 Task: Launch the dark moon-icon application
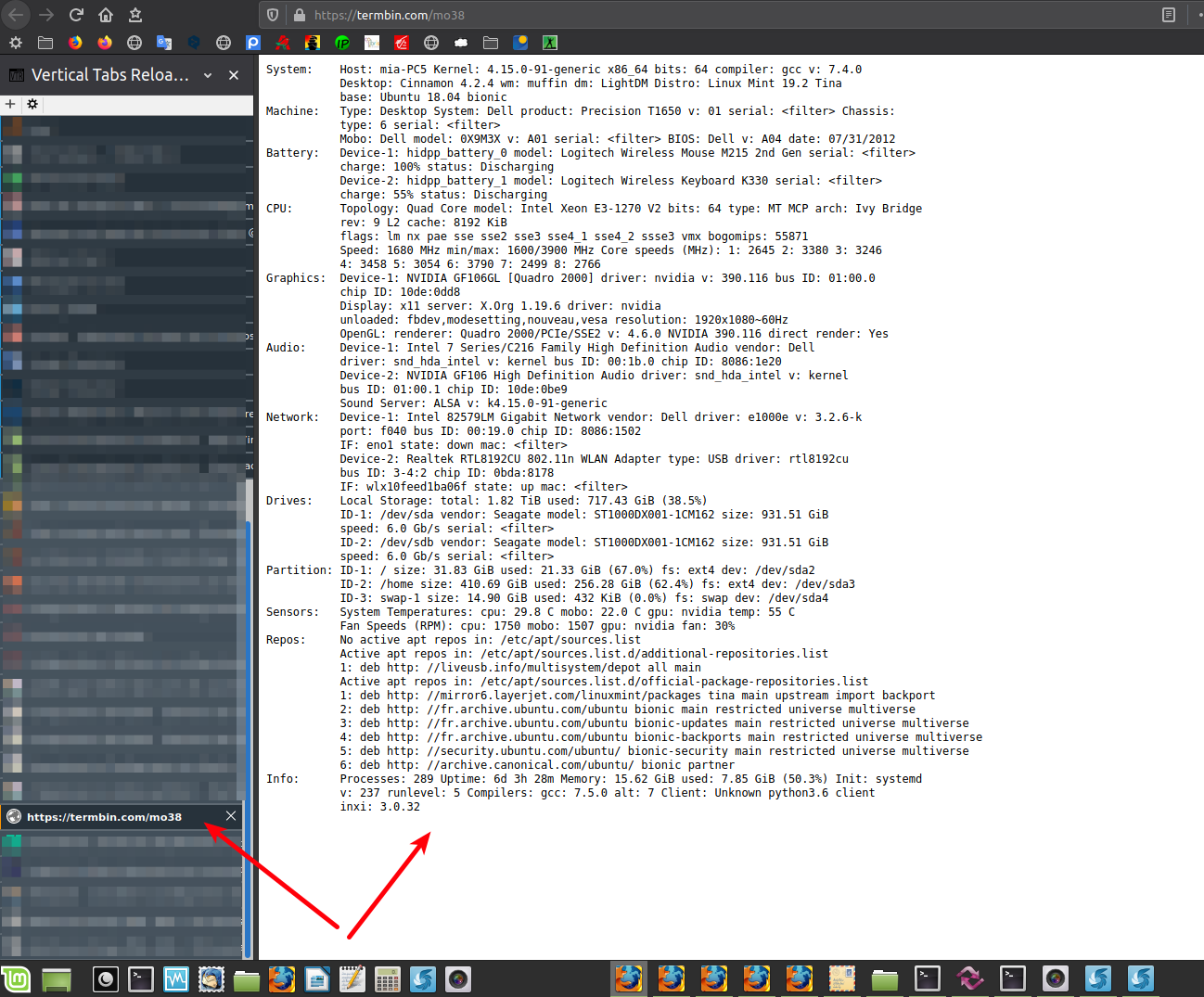pos(106,979)
